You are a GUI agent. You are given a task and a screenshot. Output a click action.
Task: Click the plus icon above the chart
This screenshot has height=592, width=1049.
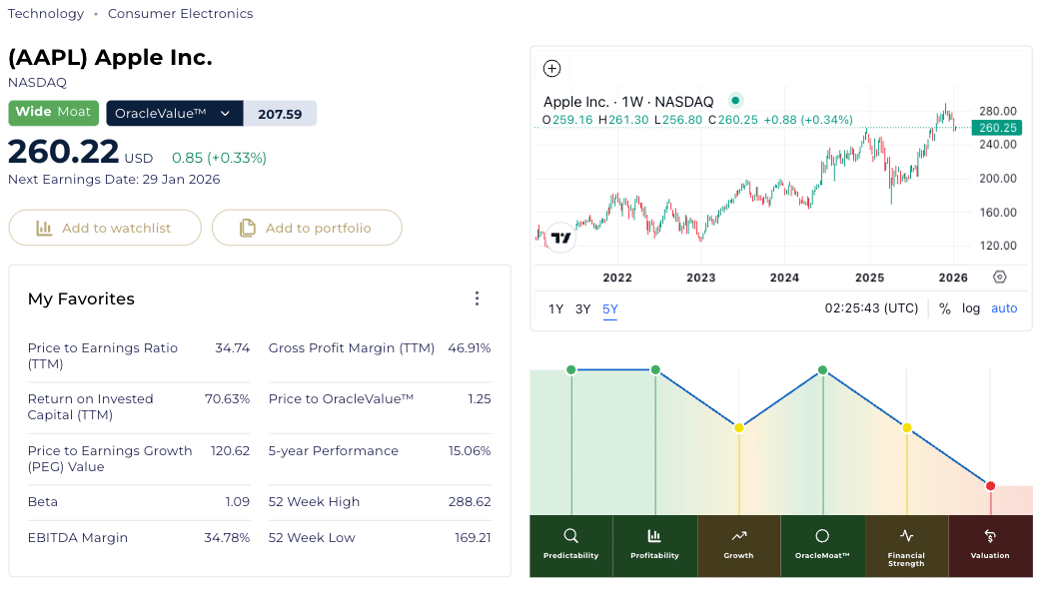point(552,69)
